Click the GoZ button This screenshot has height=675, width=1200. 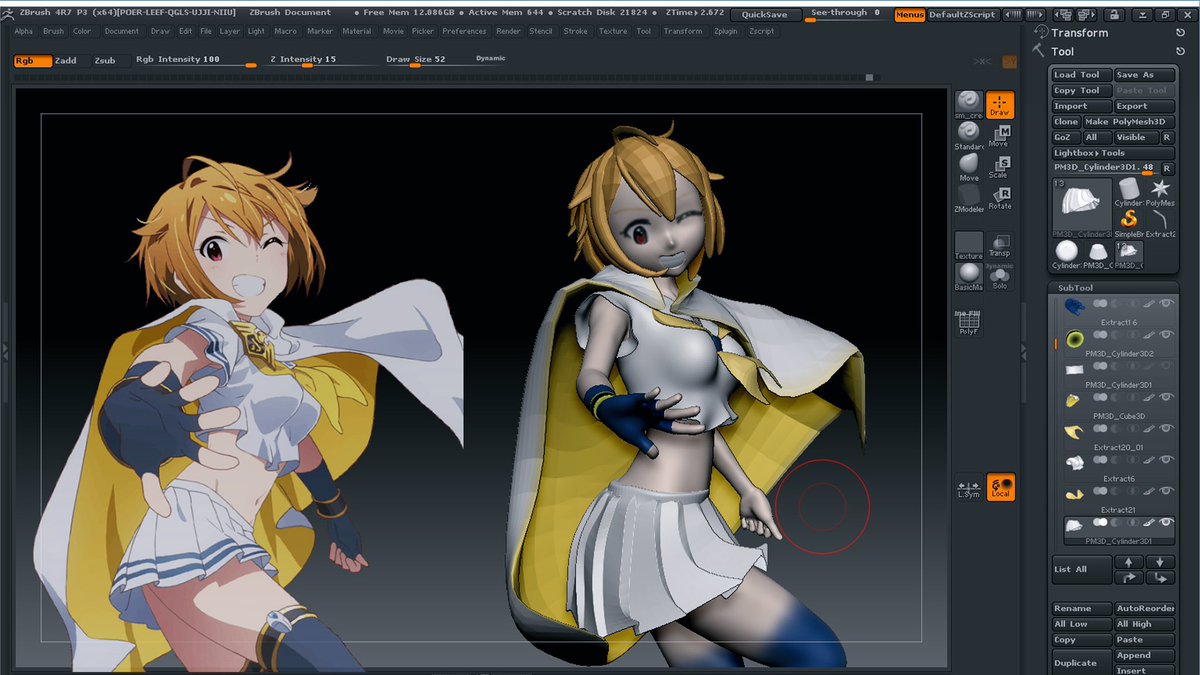(1064, 137)
